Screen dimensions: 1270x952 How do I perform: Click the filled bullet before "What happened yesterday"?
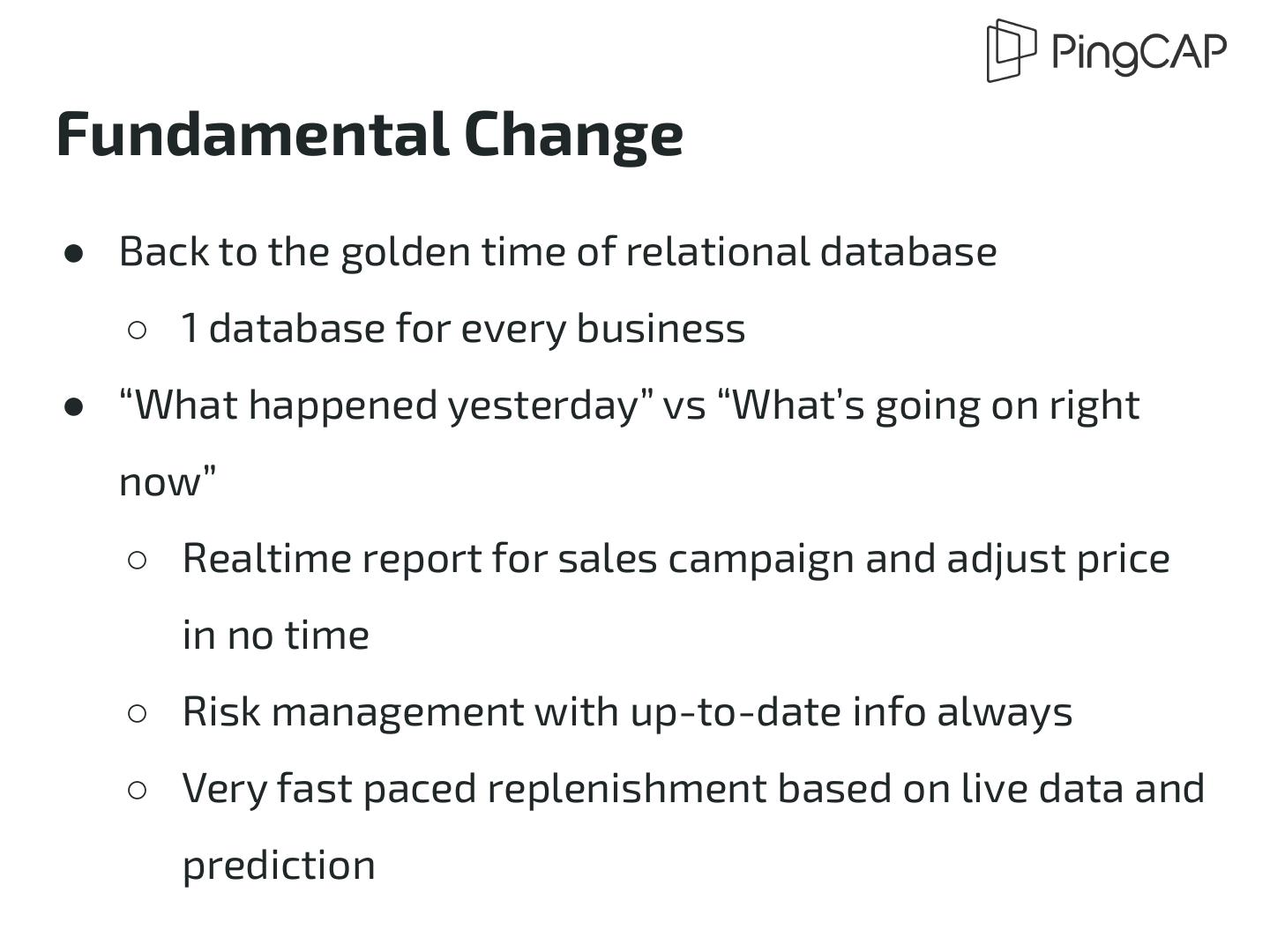[75, 407]
